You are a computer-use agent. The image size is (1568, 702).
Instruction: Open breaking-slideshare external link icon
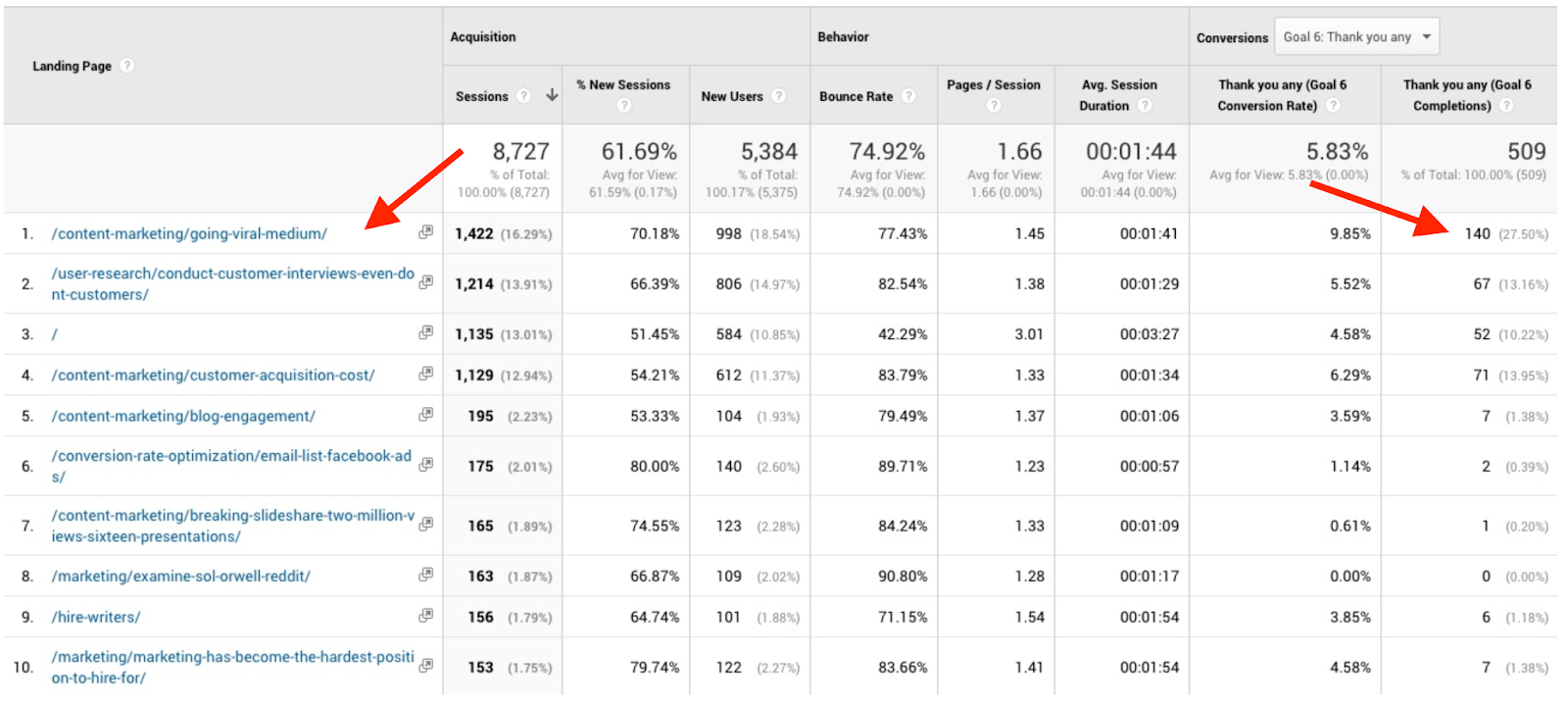(425, 525)
